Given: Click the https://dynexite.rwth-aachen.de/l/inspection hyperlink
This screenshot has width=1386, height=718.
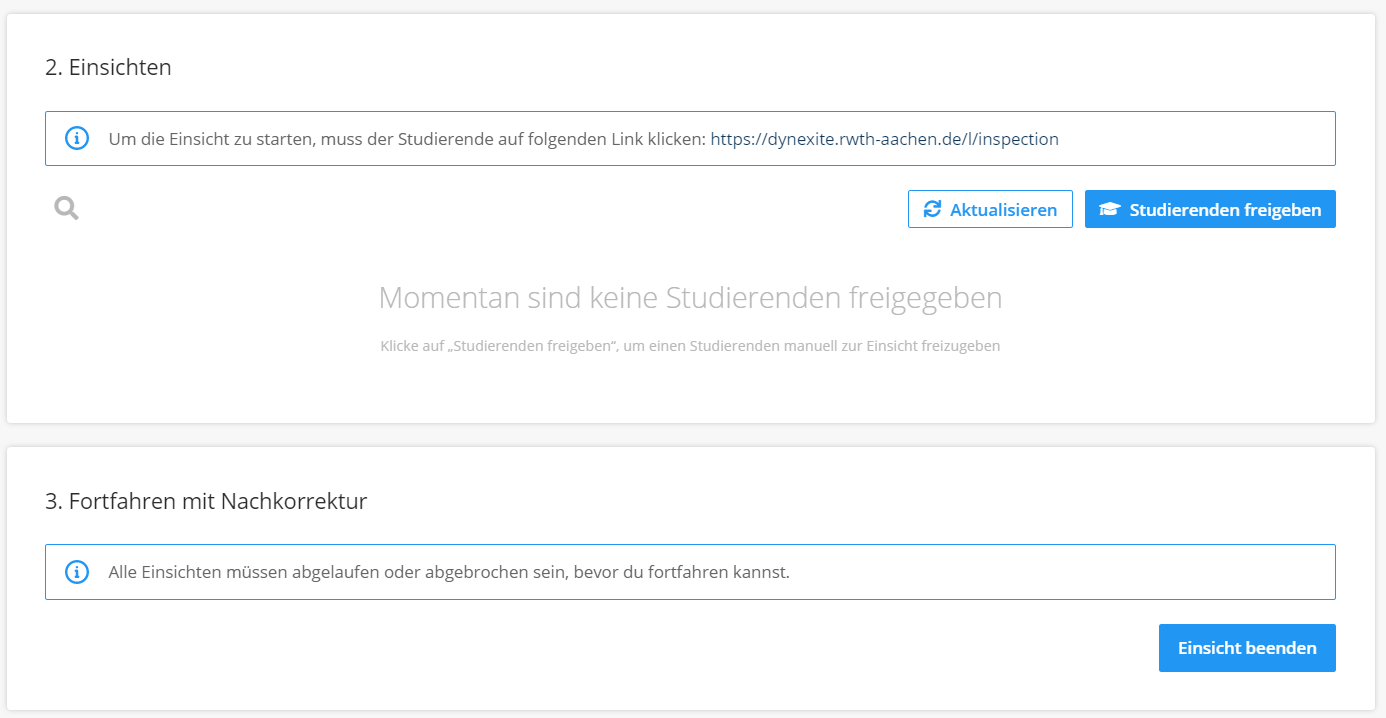Looking at the screenshot, I should tap(886, 138).
